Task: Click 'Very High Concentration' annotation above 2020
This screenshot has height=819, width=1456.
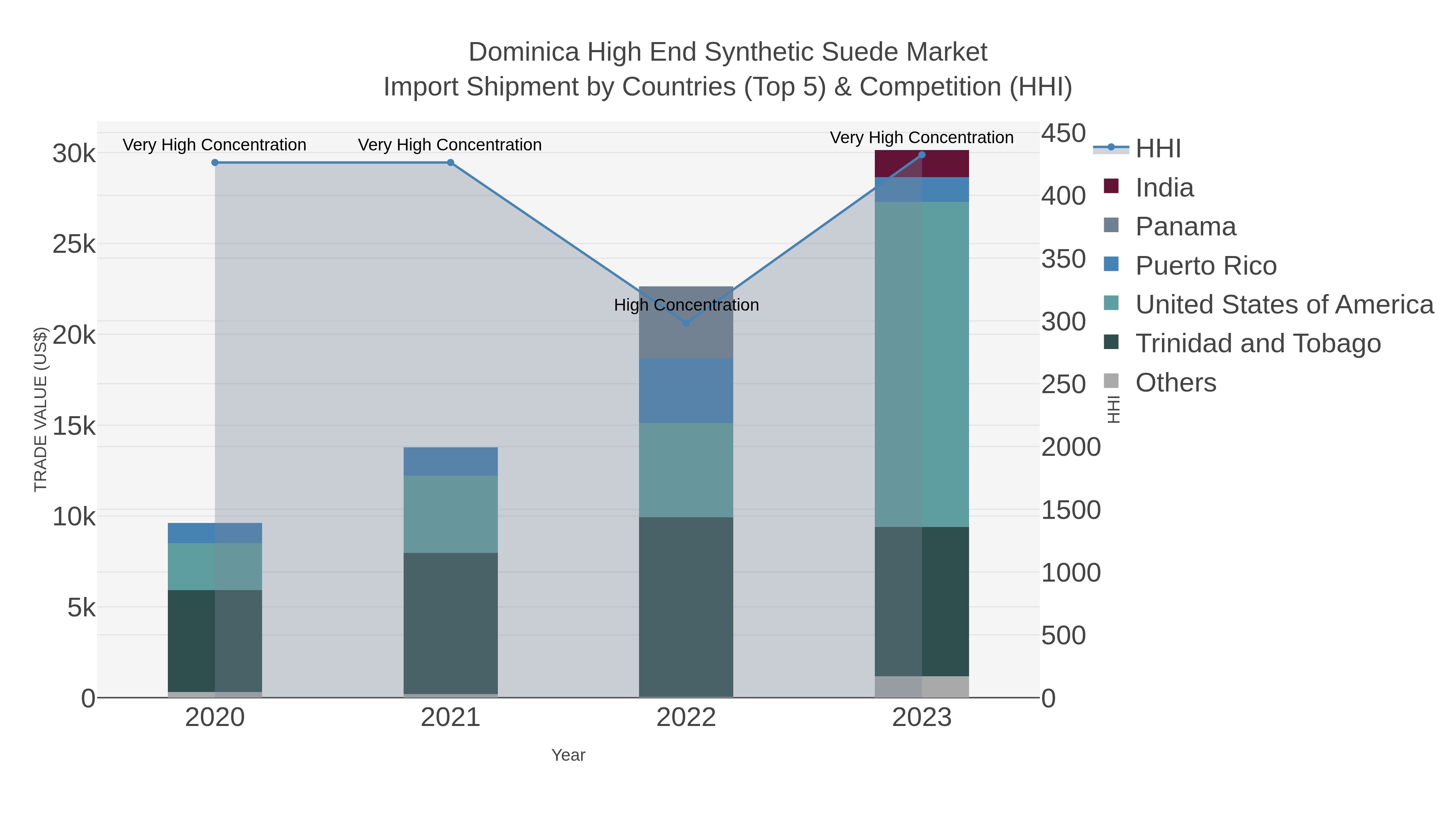Action: [215, 145]
